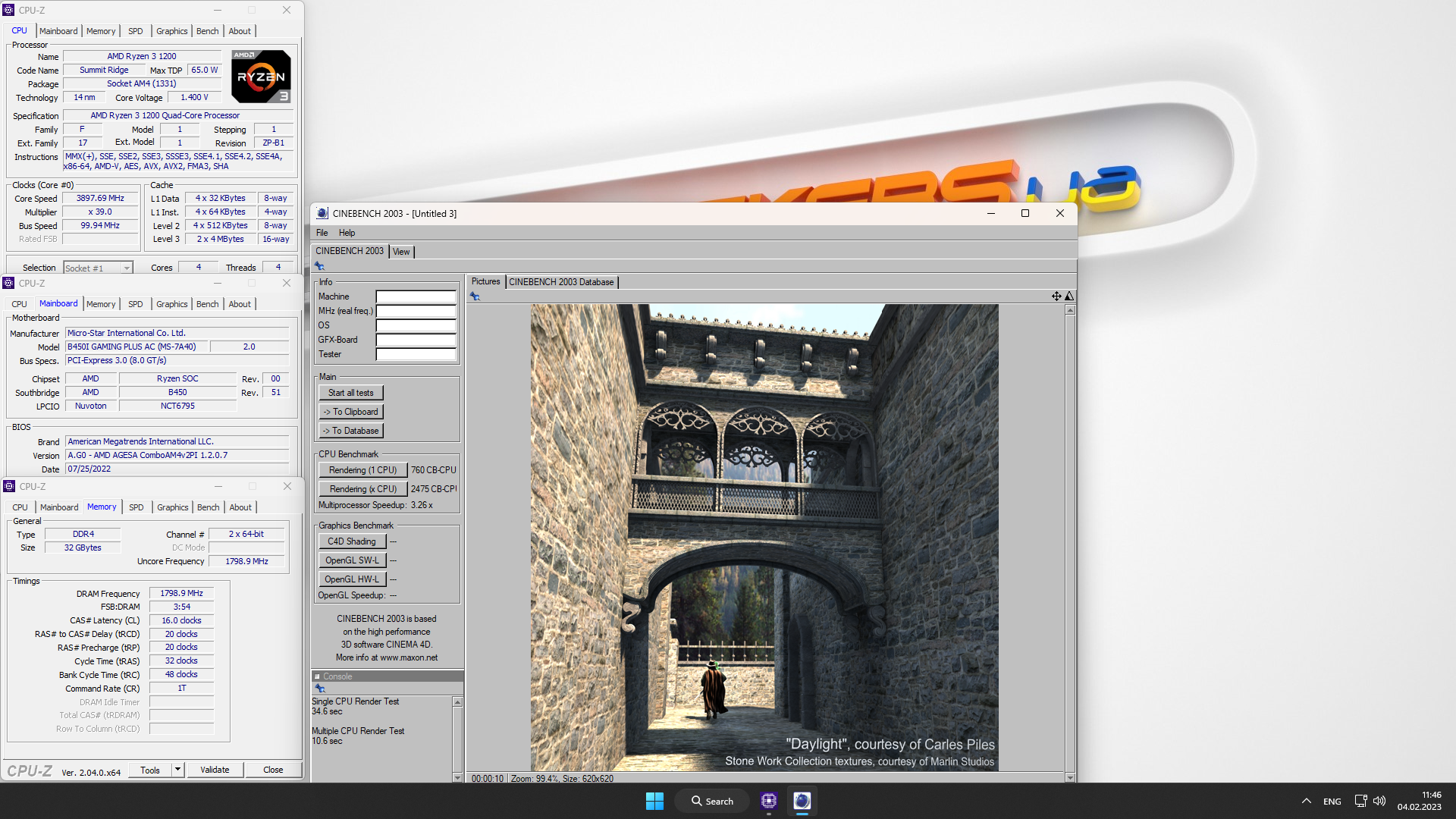Open CPU tab in the Memory CPU-Z window
The image size is (1456, 819).
20,507
